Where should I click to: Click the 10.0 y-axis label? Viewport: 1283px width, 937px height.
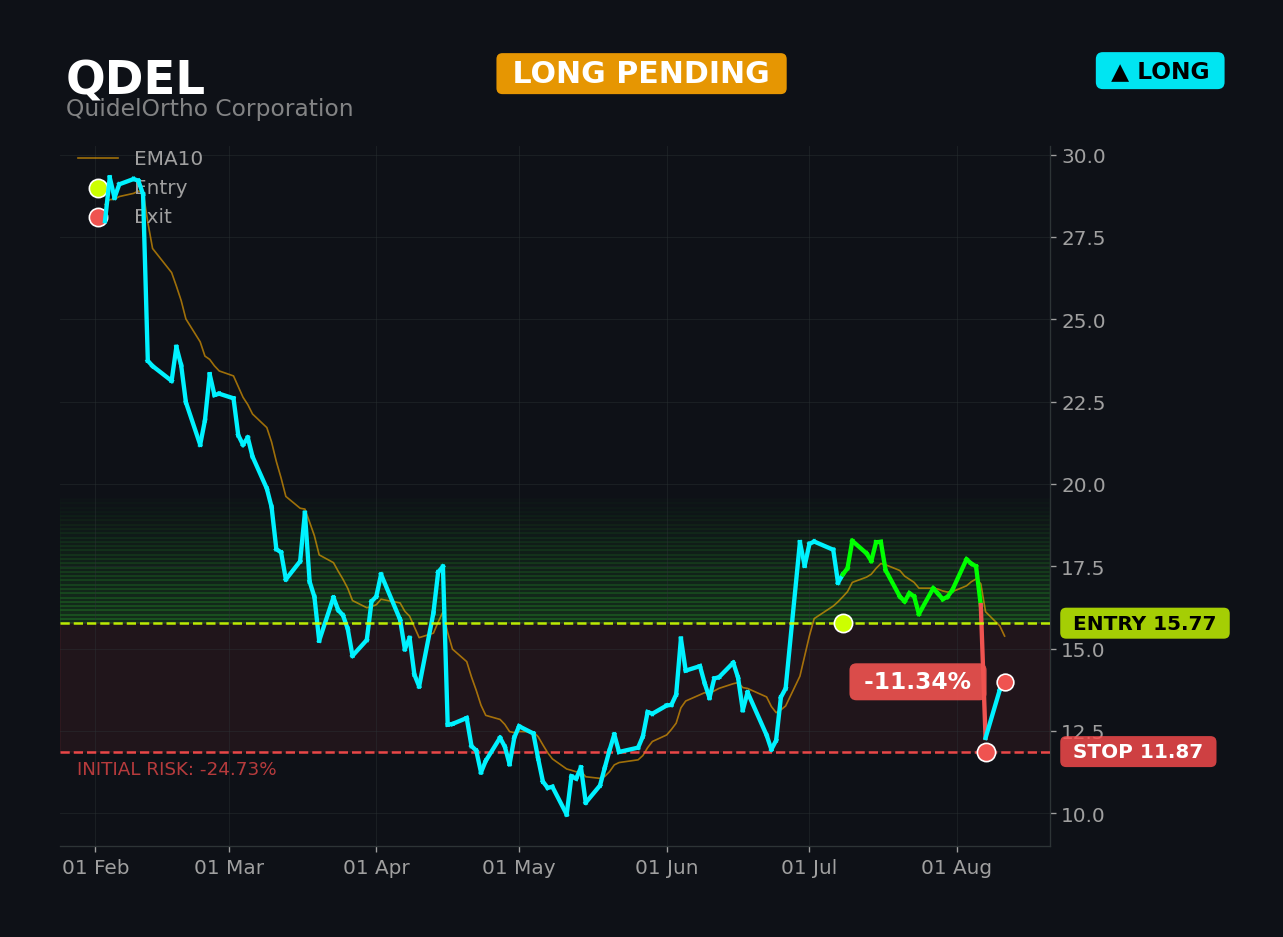pos(1084,815)
